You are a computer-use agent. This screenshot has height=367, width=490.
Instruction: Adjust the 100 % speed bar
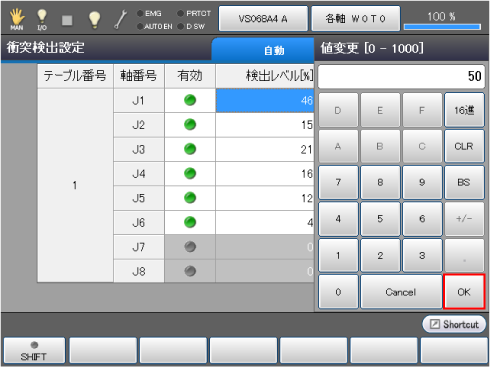pos(442,27)
